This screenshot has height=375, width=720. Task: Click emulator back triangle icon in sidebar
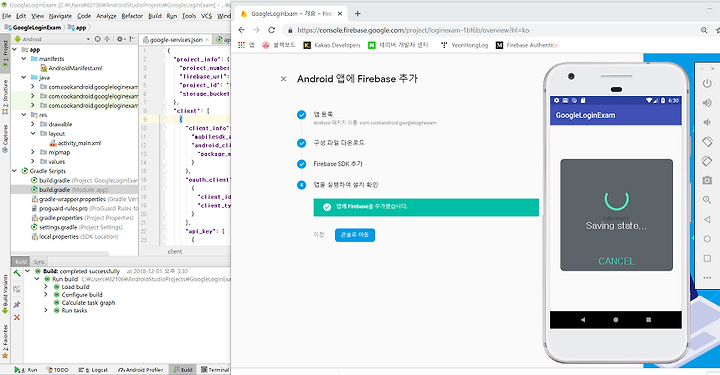click(707, 219)
